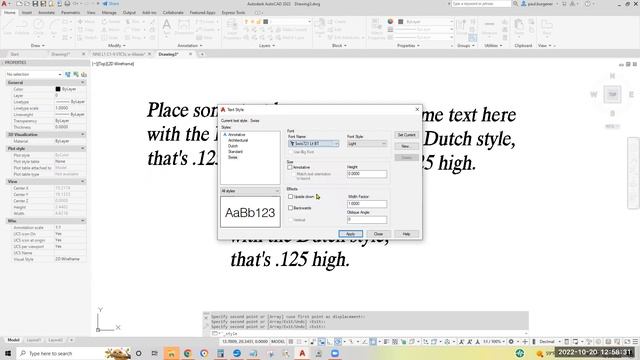Open Google Chrome from the taskbar

point(188,353)
